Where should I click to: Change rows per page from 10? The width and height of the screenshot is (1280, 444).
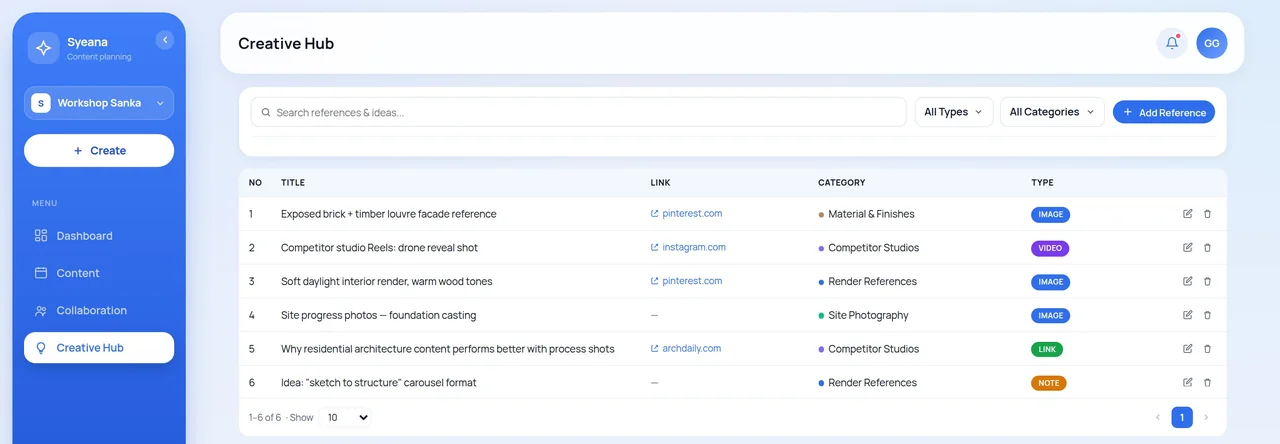click(346, 417)
